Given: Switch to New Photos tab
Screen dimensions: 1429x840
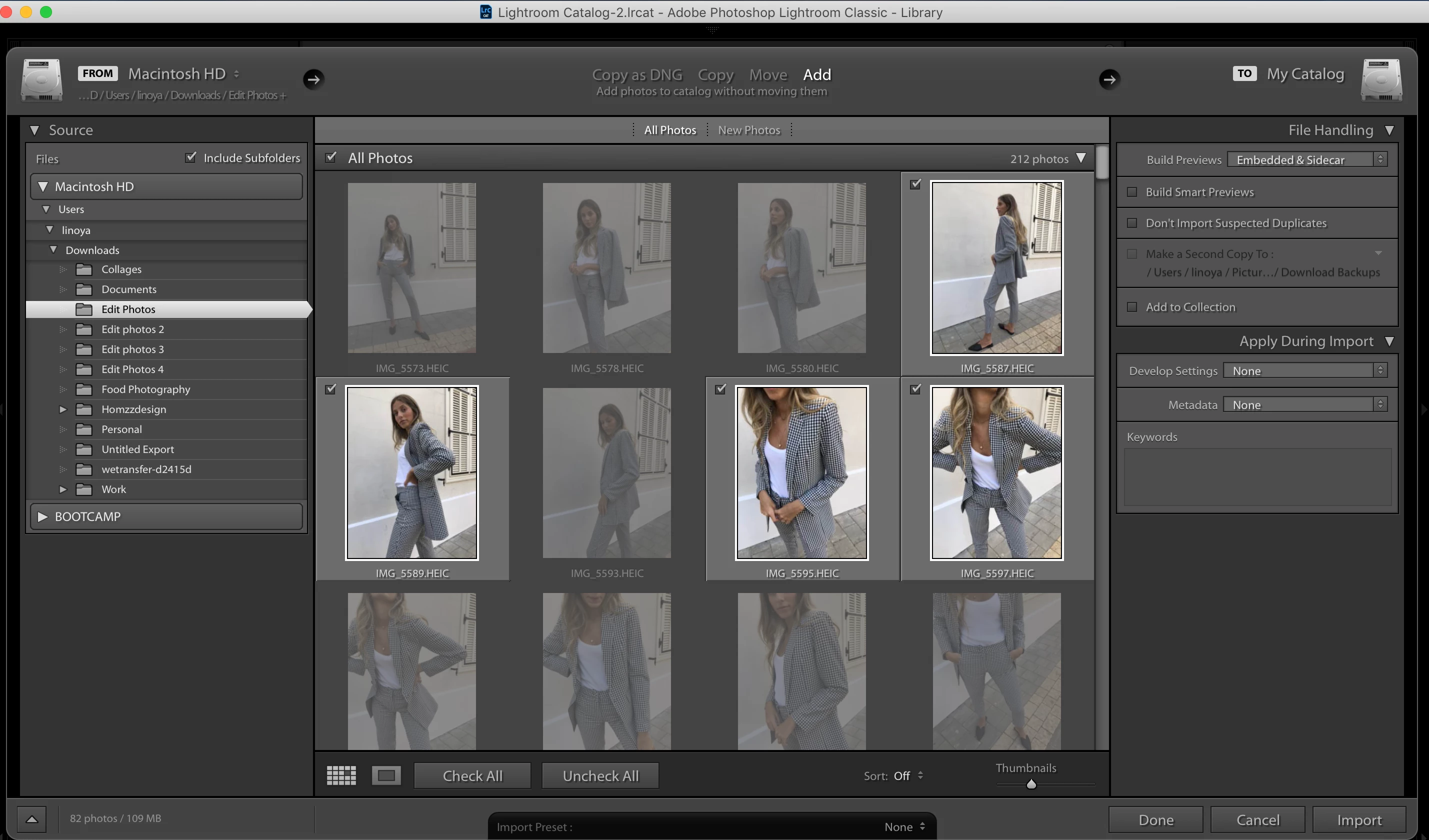Looking at the screenshot, I should [x=748, y=130].
